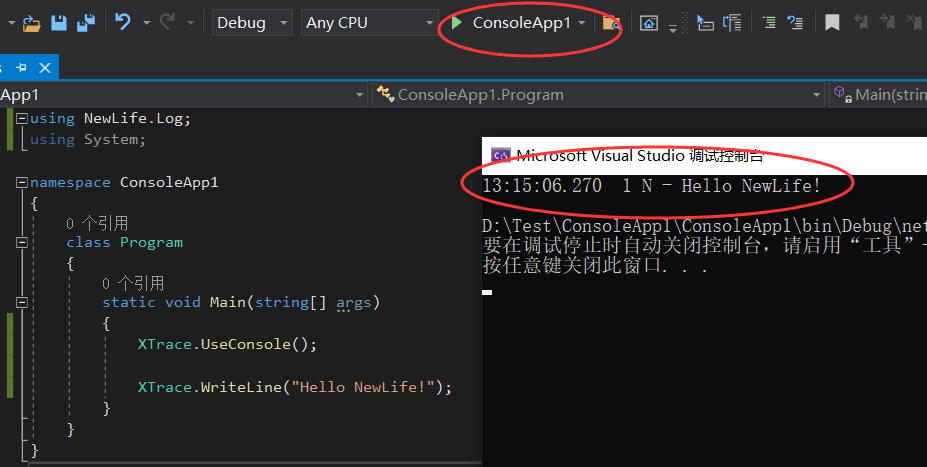Expand the toolbar overflow options arrow

pos(673,28)
